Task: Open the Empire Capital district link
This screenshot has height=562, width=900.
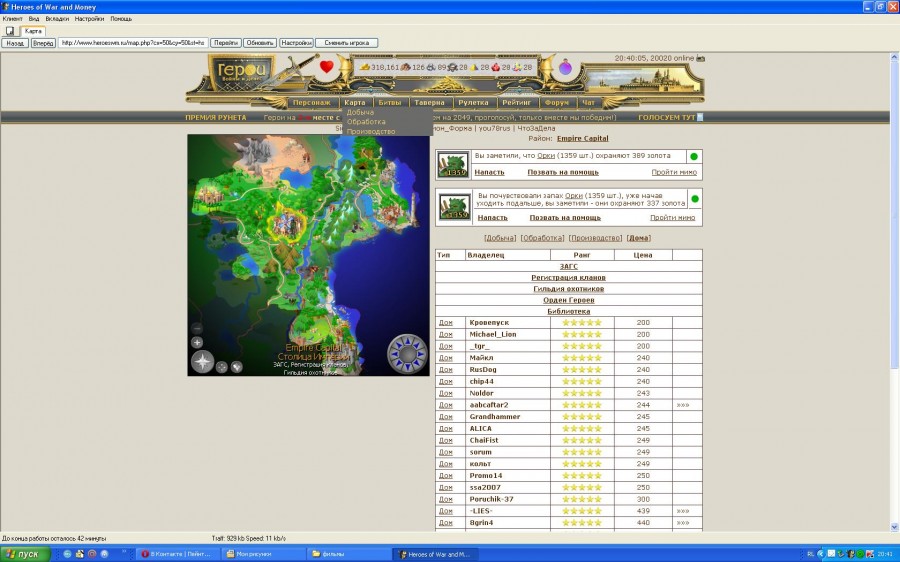Action: click(582, 138)
